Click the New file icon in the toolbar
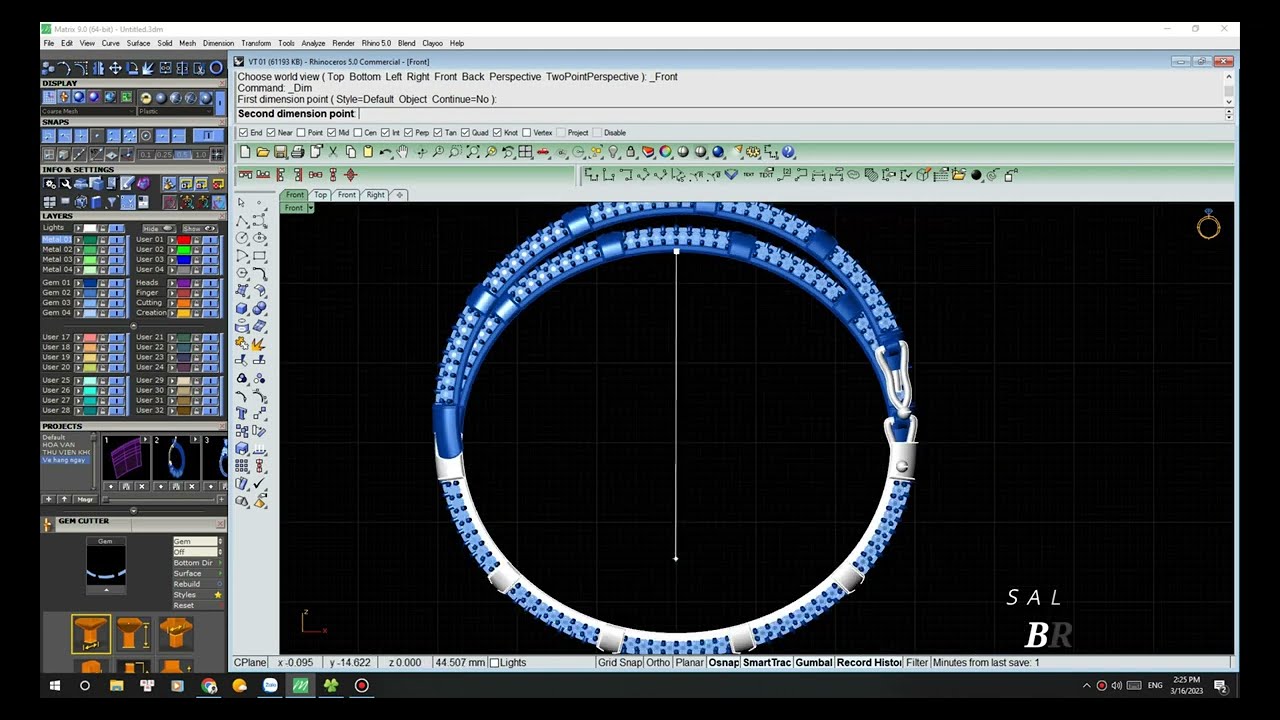 click(x=245, y=152)
